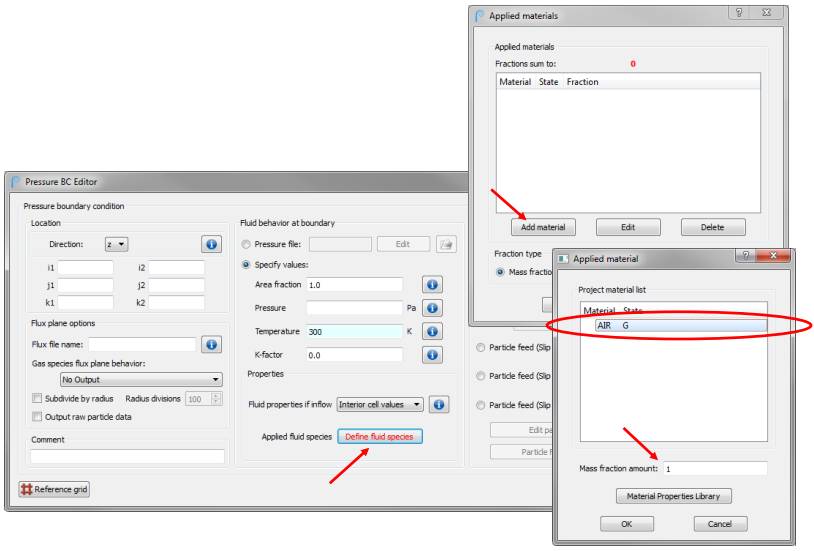Open the Direction dropdown
The width and height of the screenshot is (814, 551).
[116, 244]
